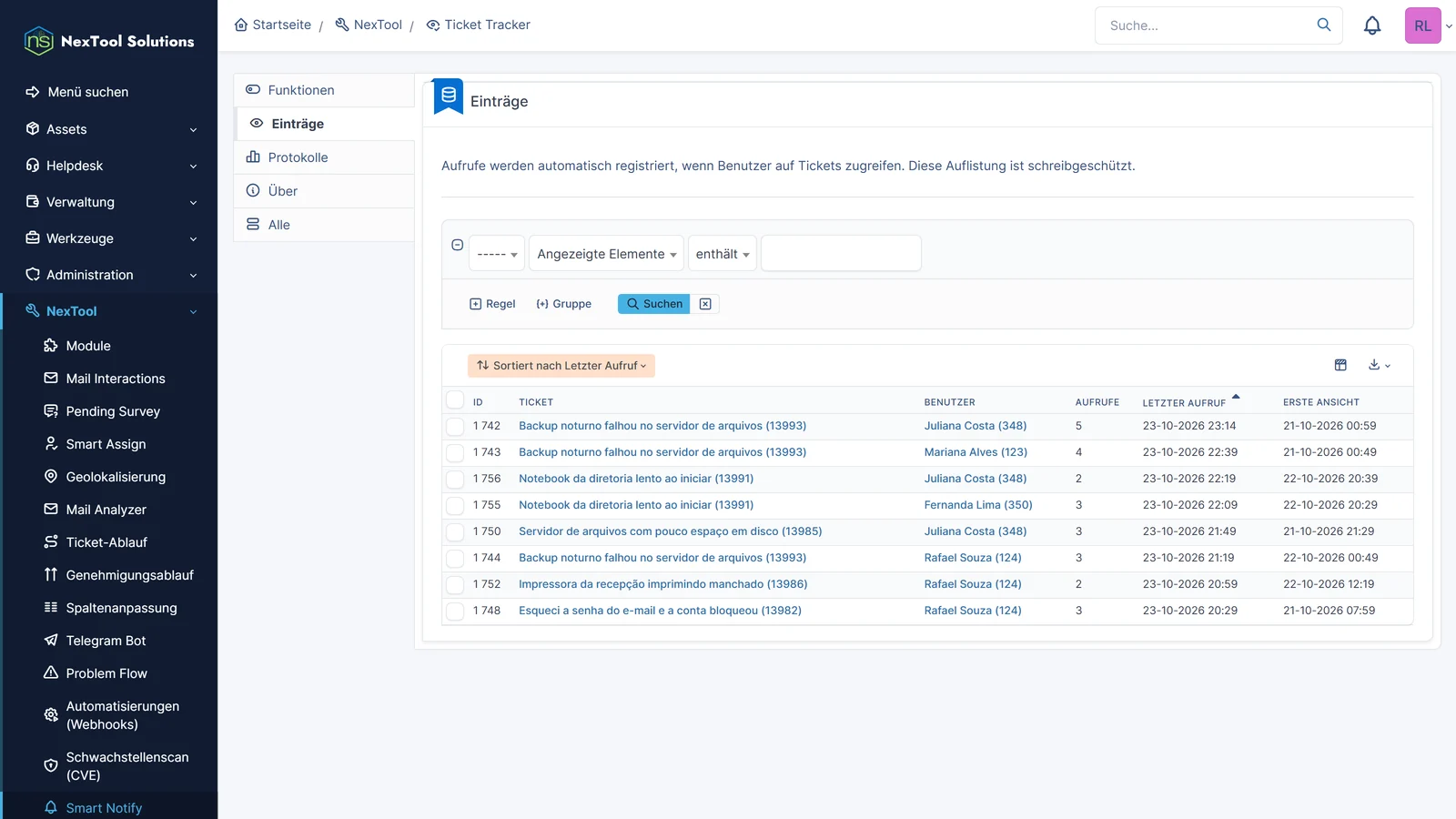1456x819 pixels.
Task: Switch to the Funktionen tab
Action: tap(324, 90)
